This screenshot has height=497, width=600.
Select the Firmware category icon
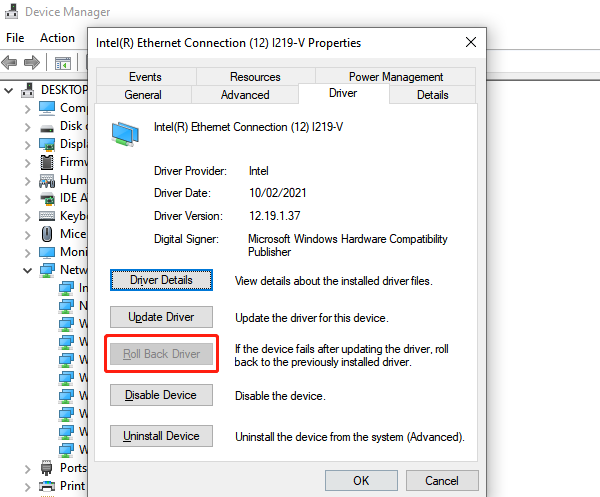pos(47,162)
